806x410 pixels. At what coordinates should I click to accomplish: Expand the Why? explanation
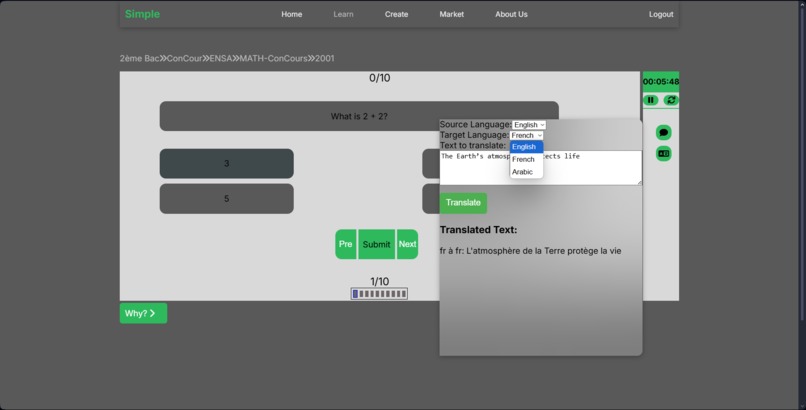(143, 313)
